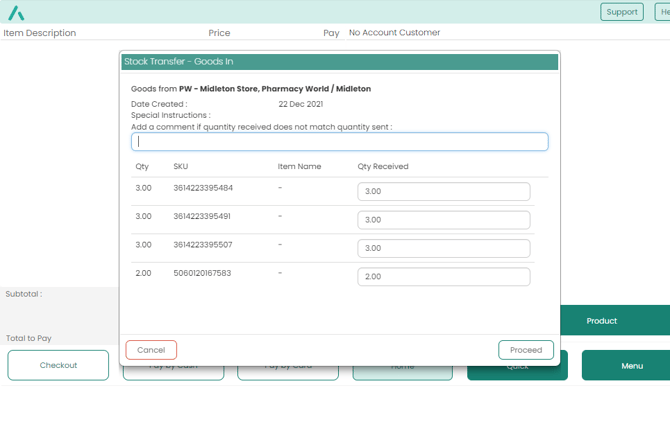Click the Checkout button
This screenshot has width=670, height=431.
pos(58,366)
